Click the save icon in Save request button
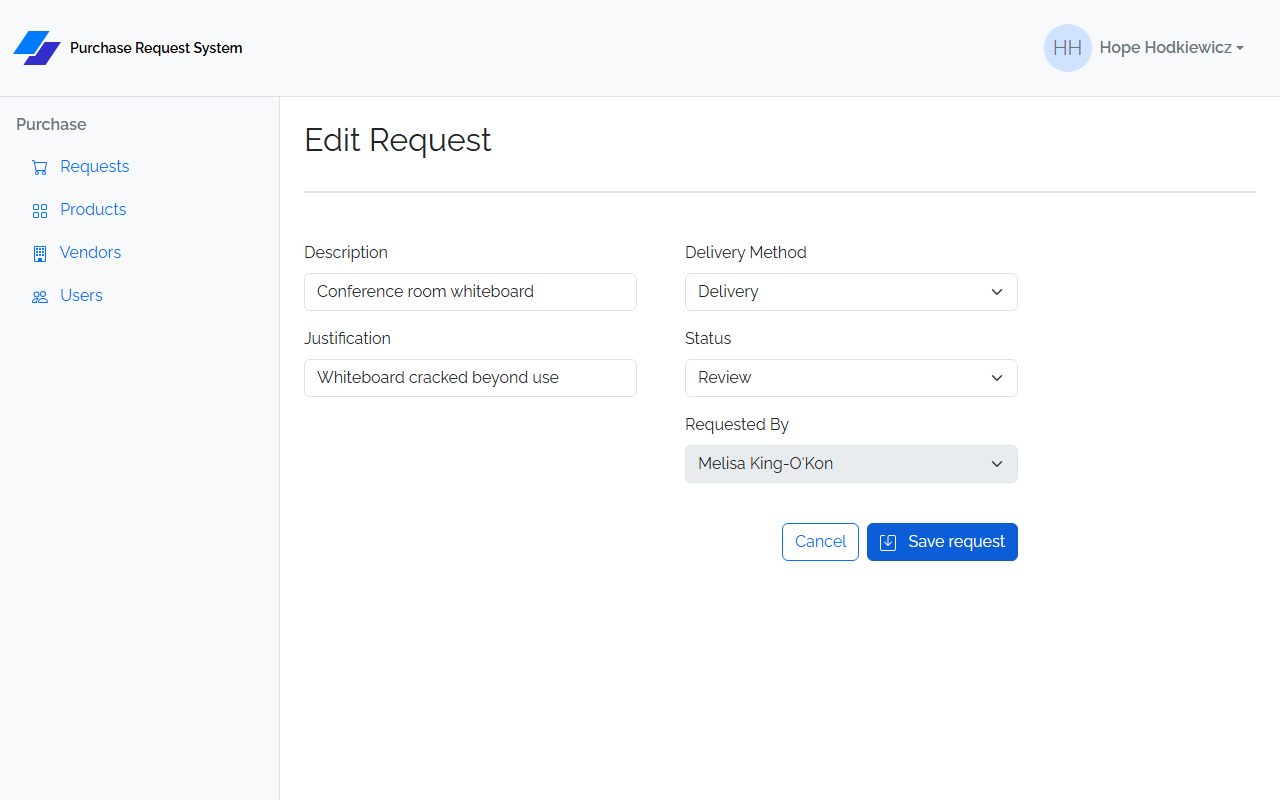Screen dimensions: 1280x800 pos(888,542)
